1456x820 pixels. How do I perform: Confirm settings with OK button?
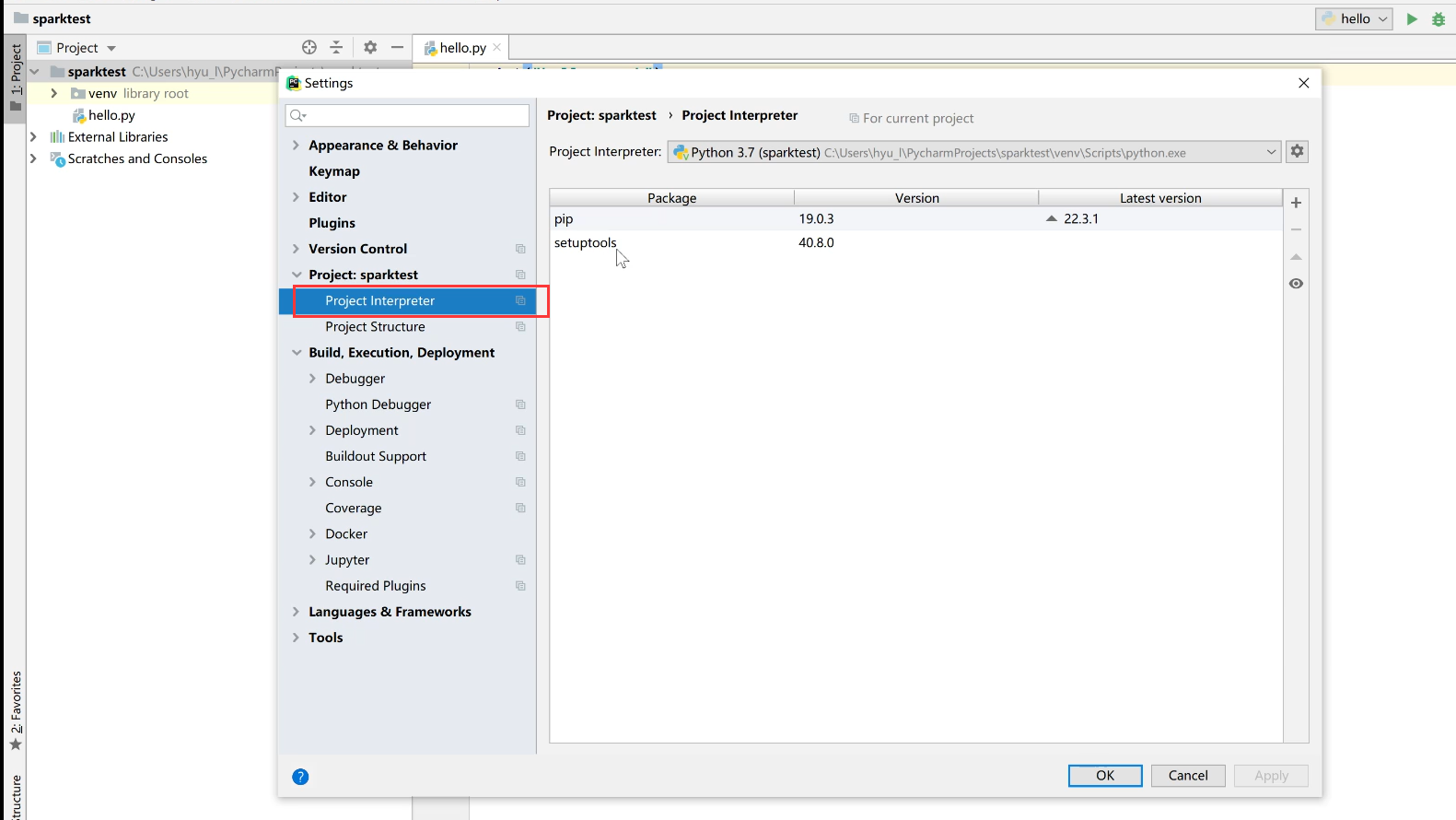[1105, 776]
